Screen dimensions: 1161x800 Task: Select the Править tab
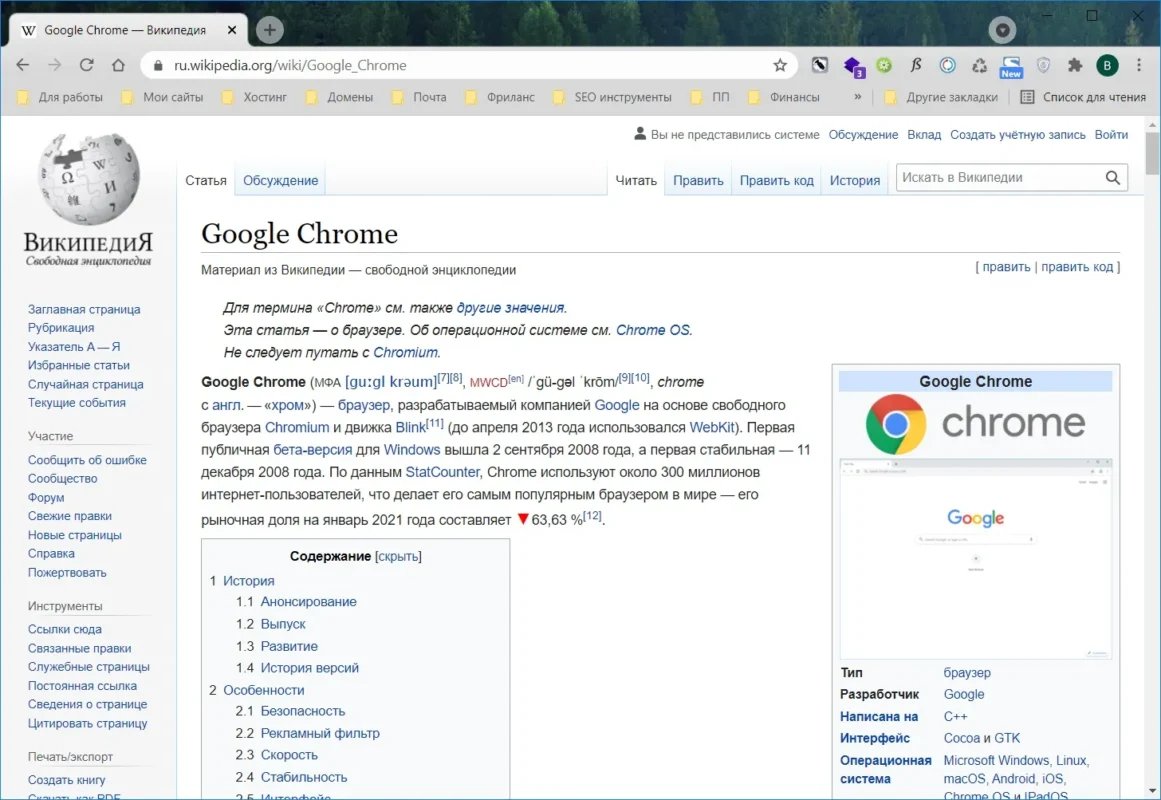[x=698, y=180]
